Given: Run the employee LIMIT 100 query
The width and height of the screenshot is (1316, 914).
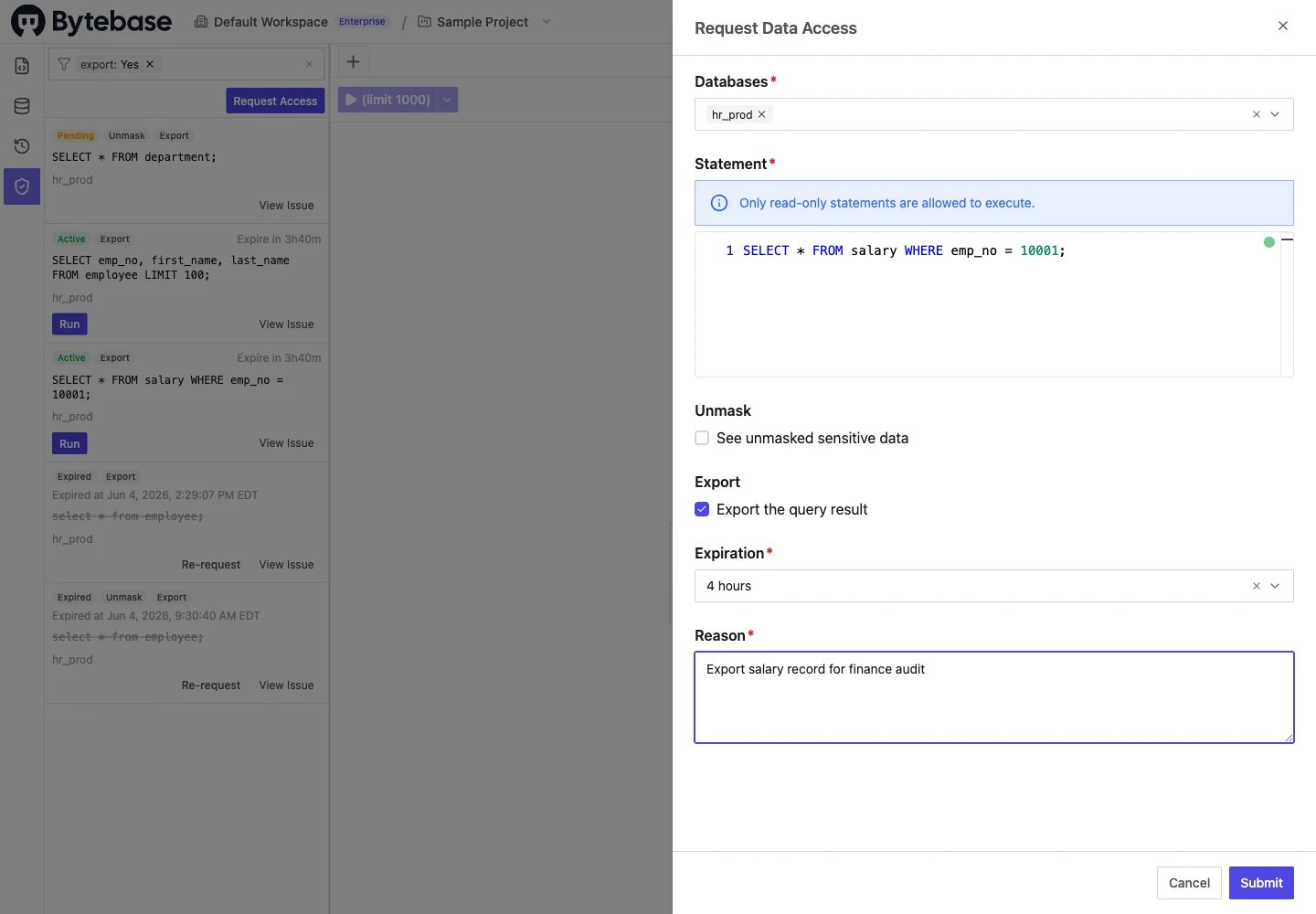Looking at the screenshot, I should click(69, 324).
